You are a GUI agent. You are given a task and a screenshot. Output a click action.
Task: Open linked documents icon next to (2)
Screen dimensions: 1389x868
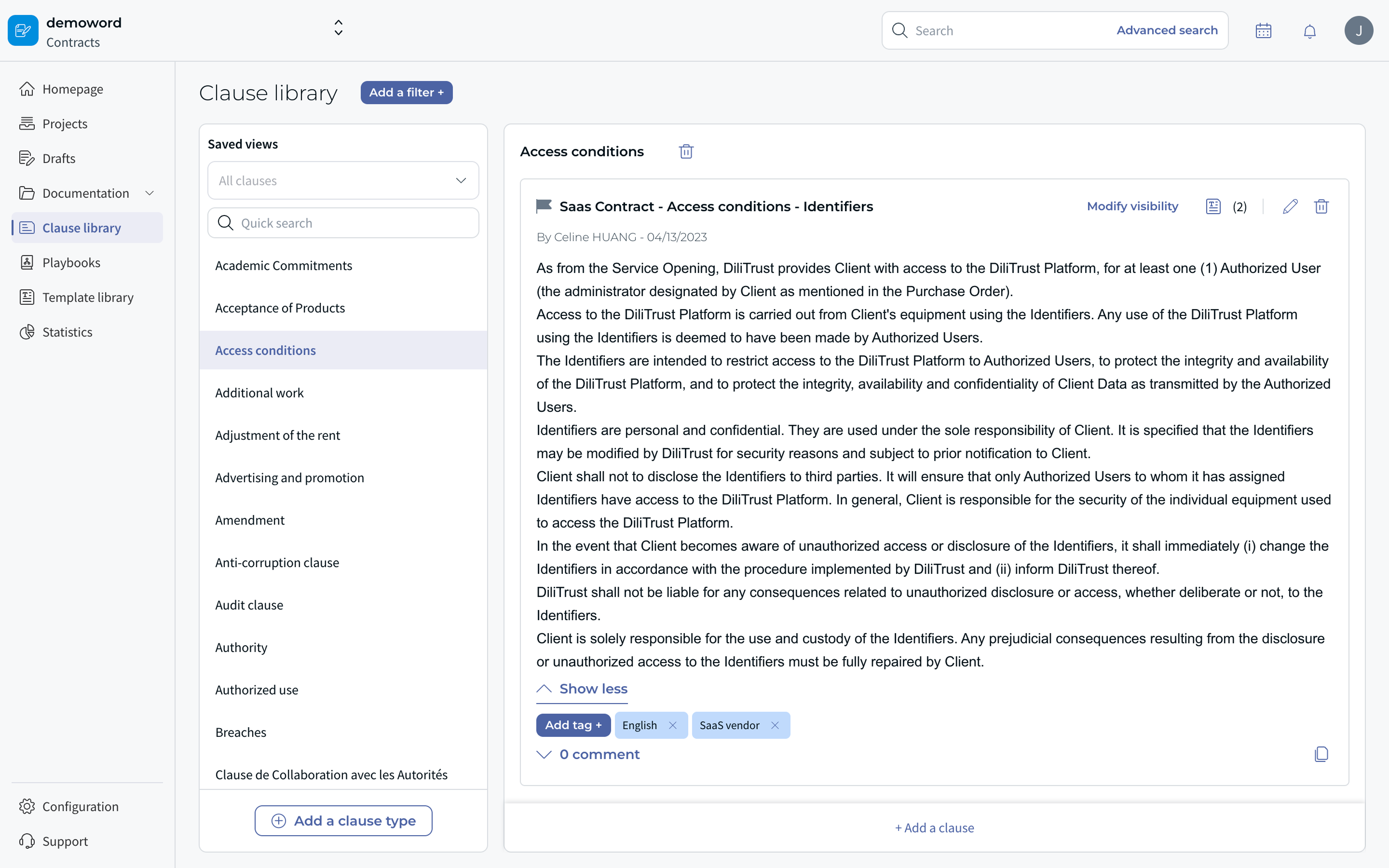pyautogui.click(x=1213, y=207)
